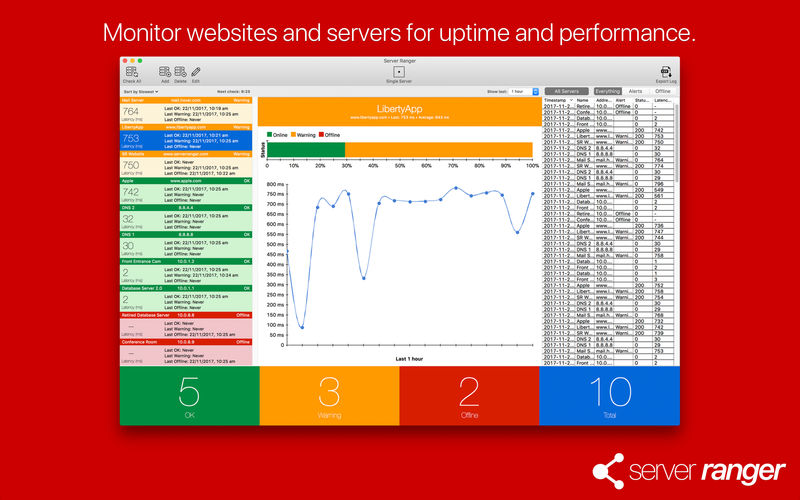800x500 pixels.
Task: Switch to the Alerts log filter tab
Action: (635, 91)
